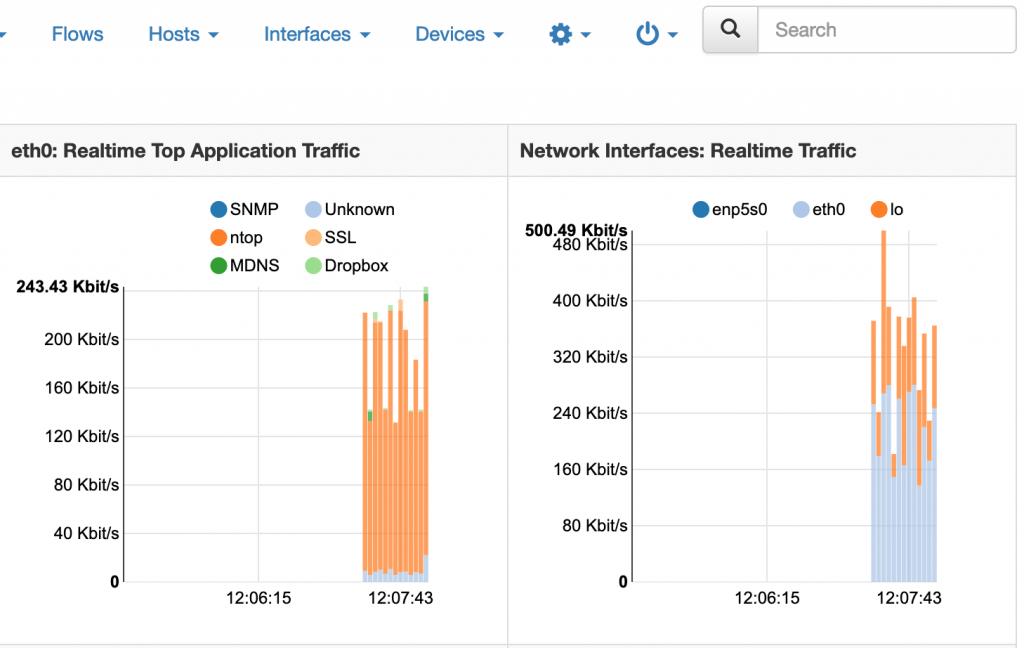Image resolution: width=1024 pixels, height=648 pixels.
Task: Open the settings gear icon menu
Action: (x=560, y=34)
